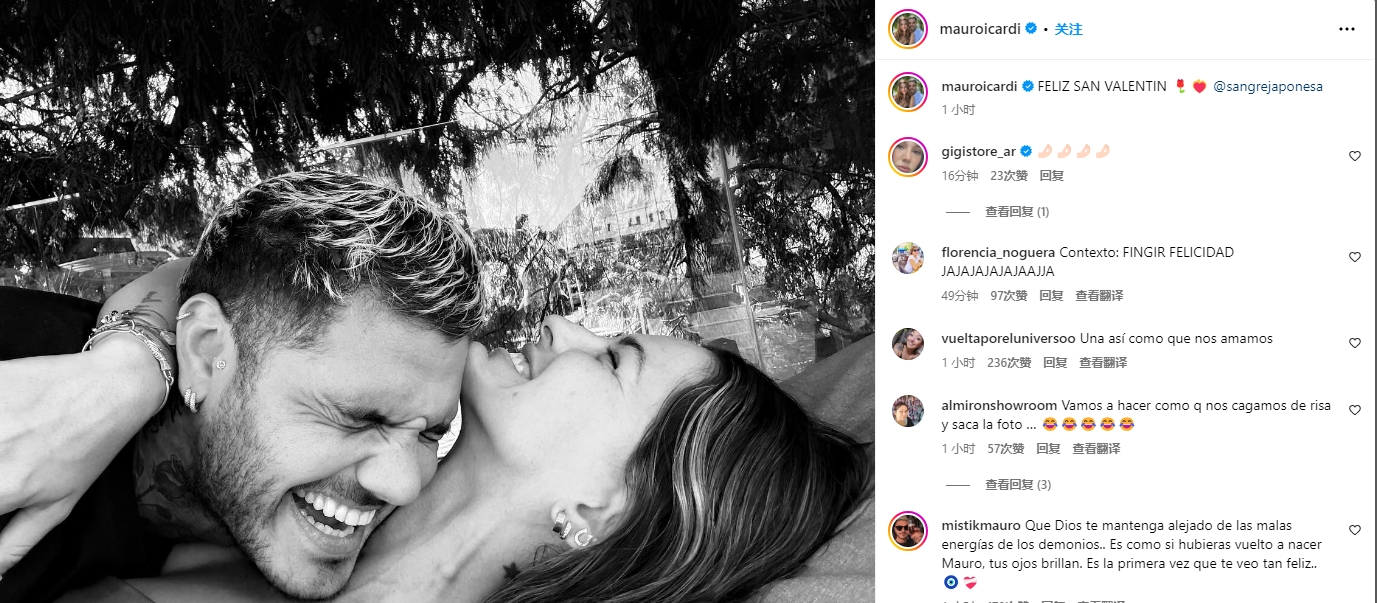
Task: Open the three-dot more options menu
Action: click(x=1346, y=30)
